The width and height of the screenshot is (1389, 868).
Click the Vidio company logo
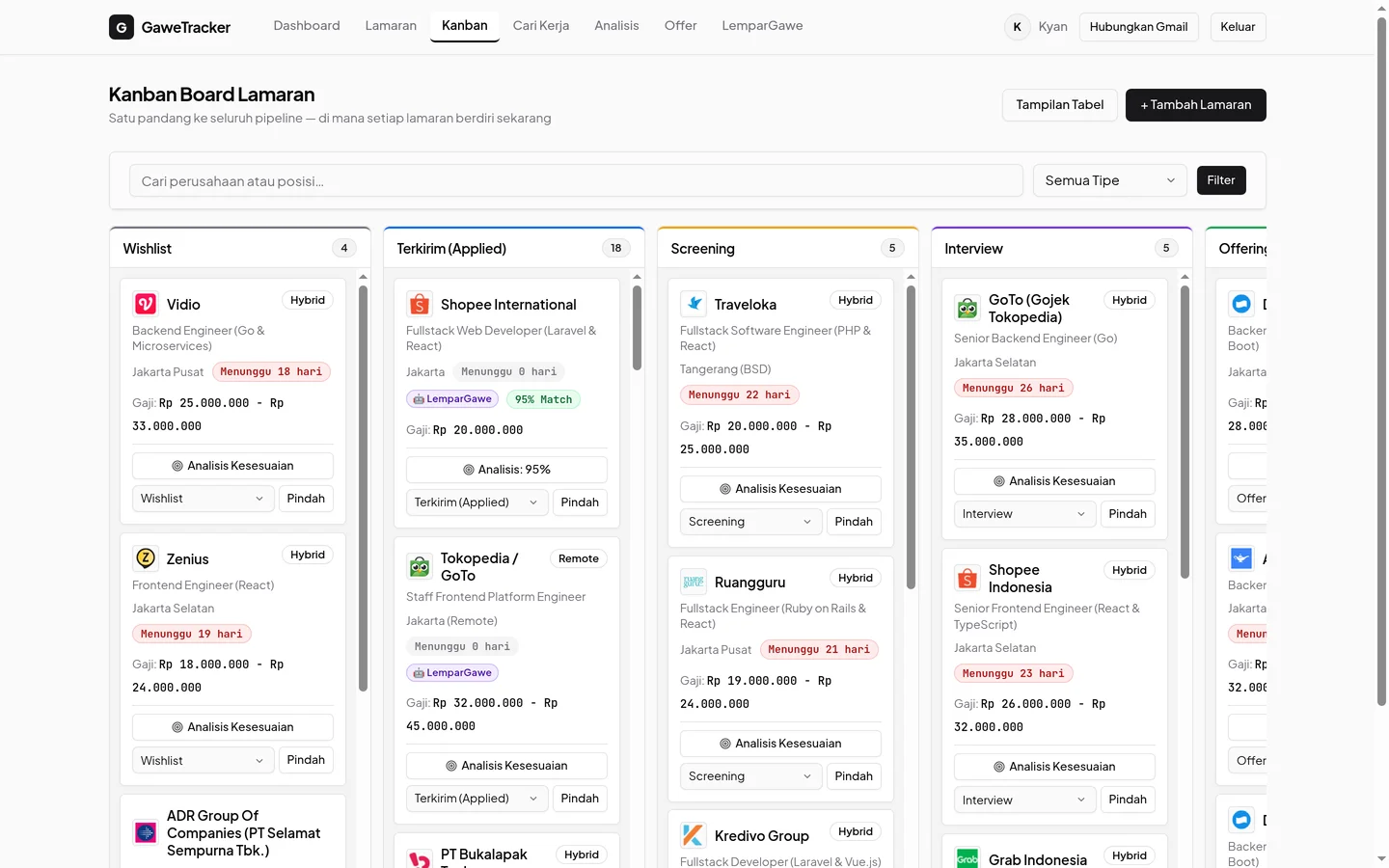pos(146,304)
